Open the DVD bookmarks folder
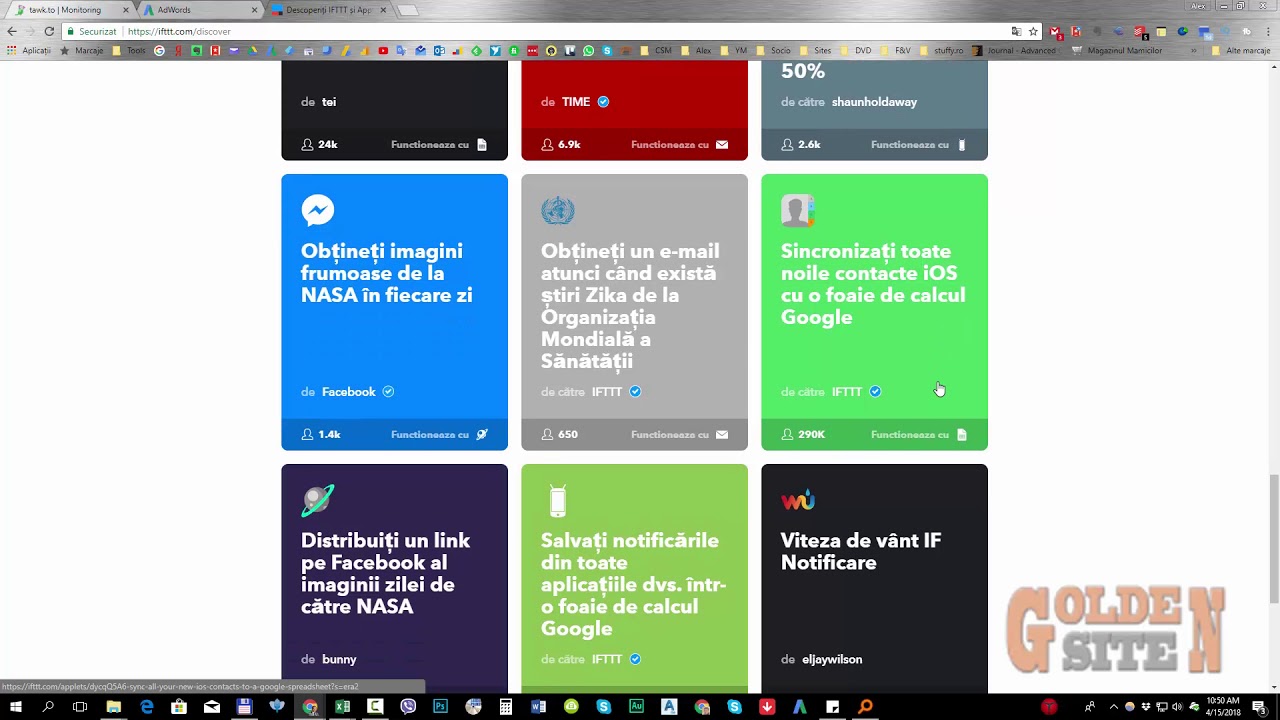This screenshot has width=1280, height=720. 856,50
